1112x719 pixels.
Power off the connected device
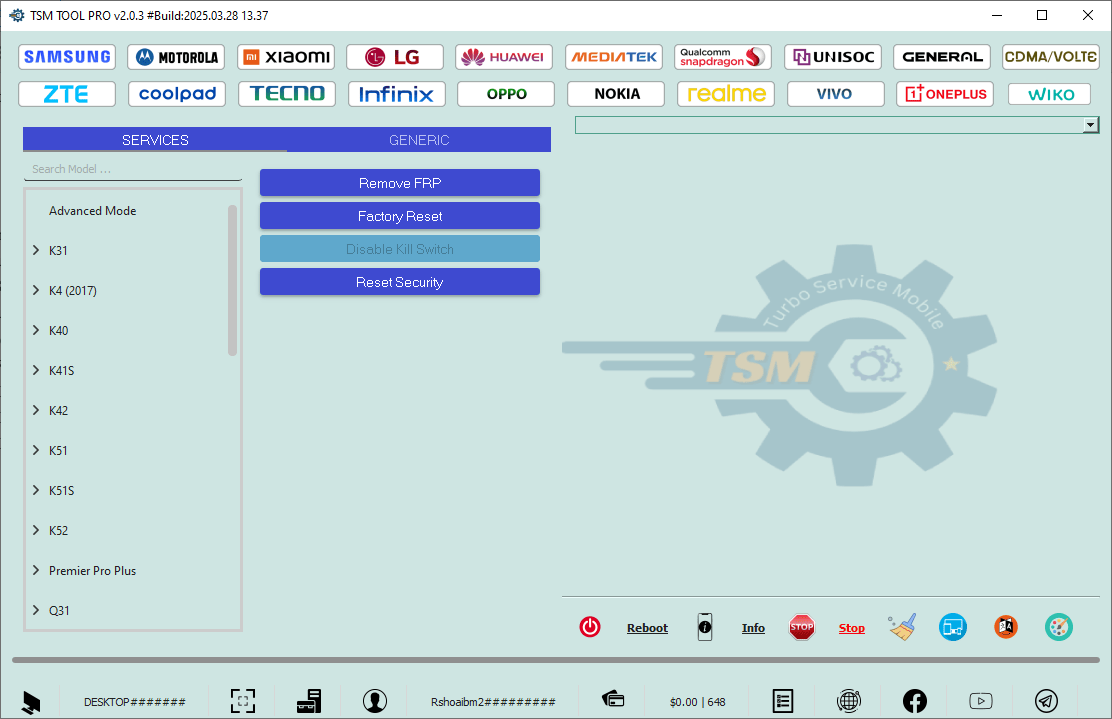coord(590,627)
